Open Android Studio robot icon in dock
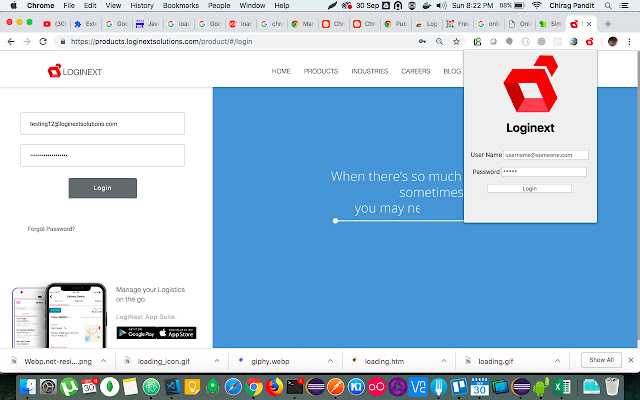This screenshot has height=400, width=640. (x=541, y=386)
